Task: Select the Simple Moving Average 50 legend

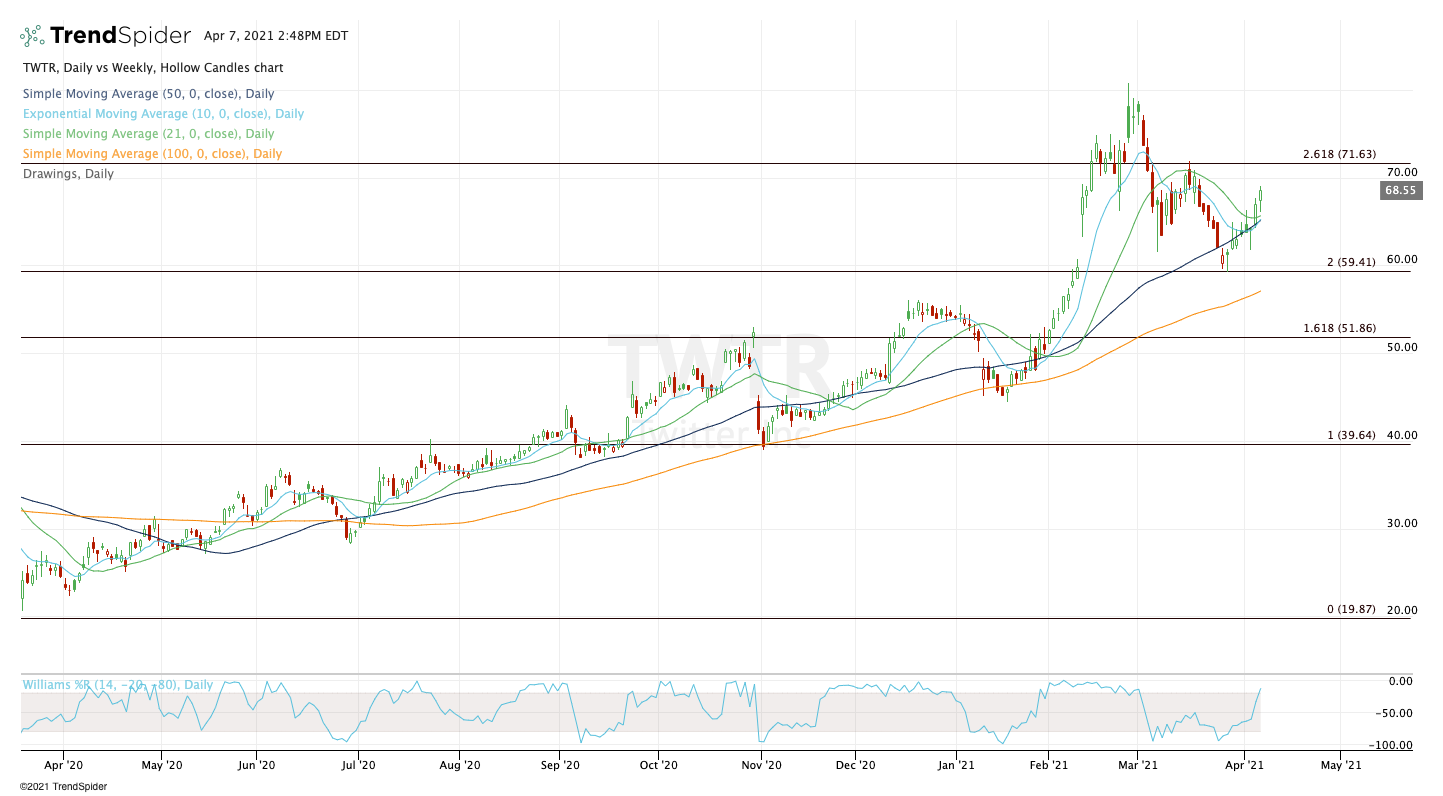Action: 148,94
